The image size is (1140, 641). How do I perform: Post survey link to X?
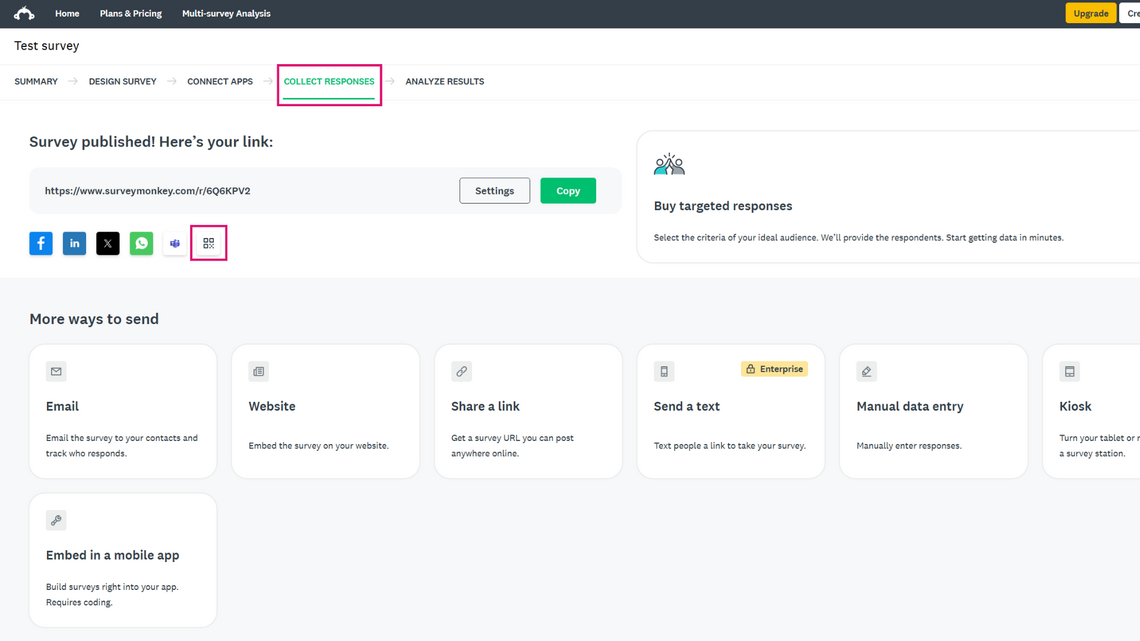[108, 243]
